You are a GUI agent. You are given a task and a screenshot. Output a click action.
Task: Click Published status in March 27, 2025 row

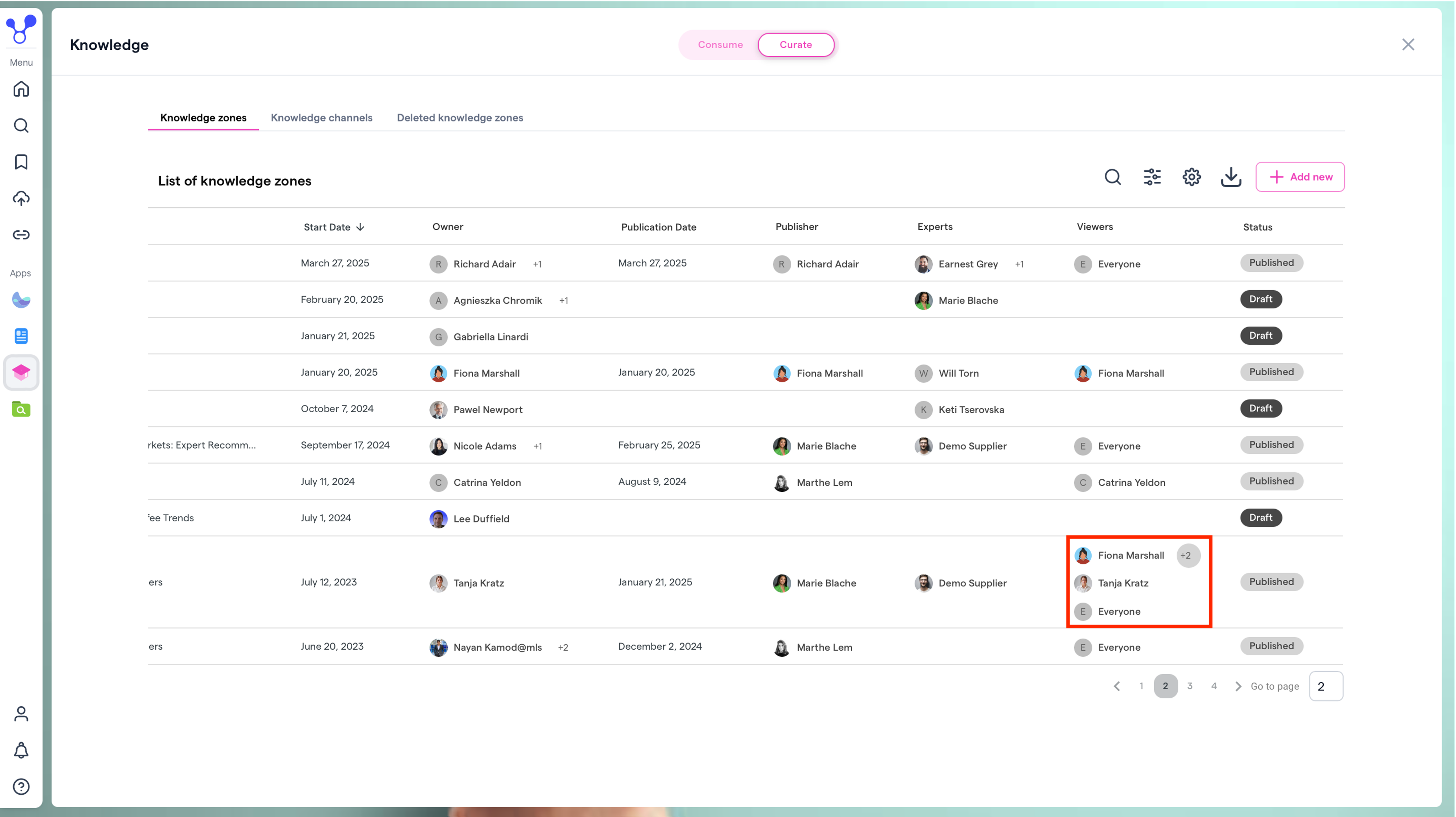click(x=1271, y=263)
